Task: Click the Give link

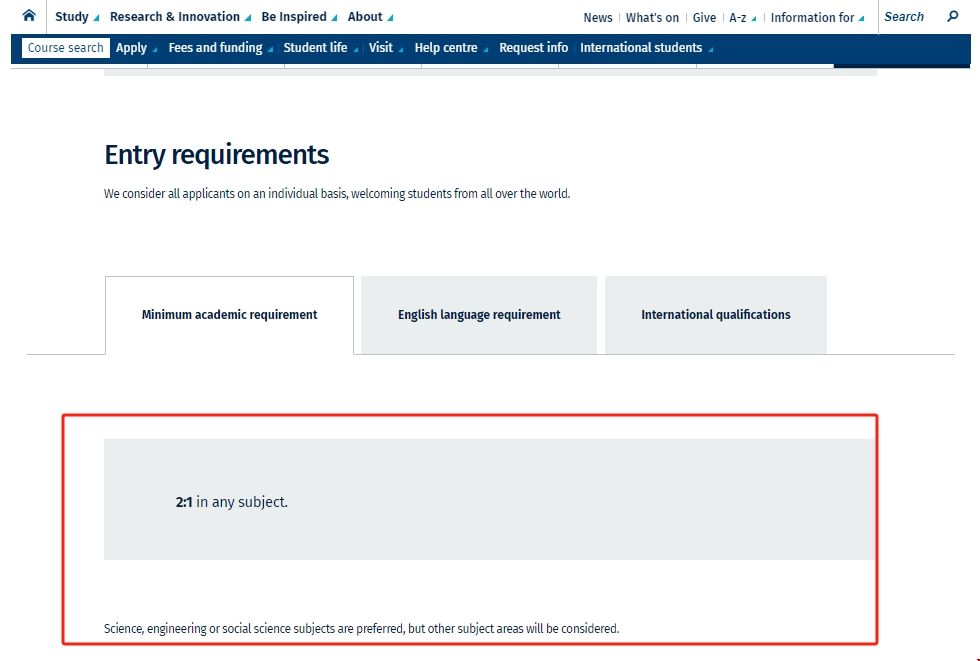Action: 704,18
